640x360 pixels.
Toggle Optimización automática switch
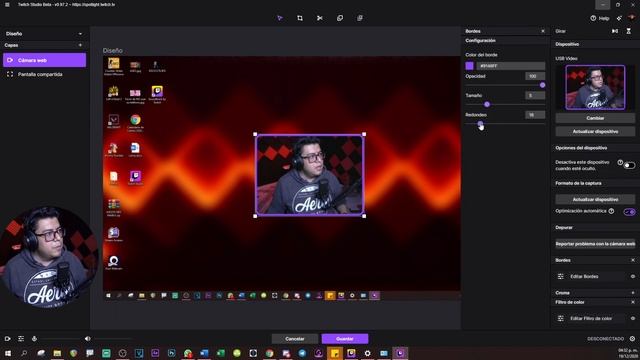629,212
